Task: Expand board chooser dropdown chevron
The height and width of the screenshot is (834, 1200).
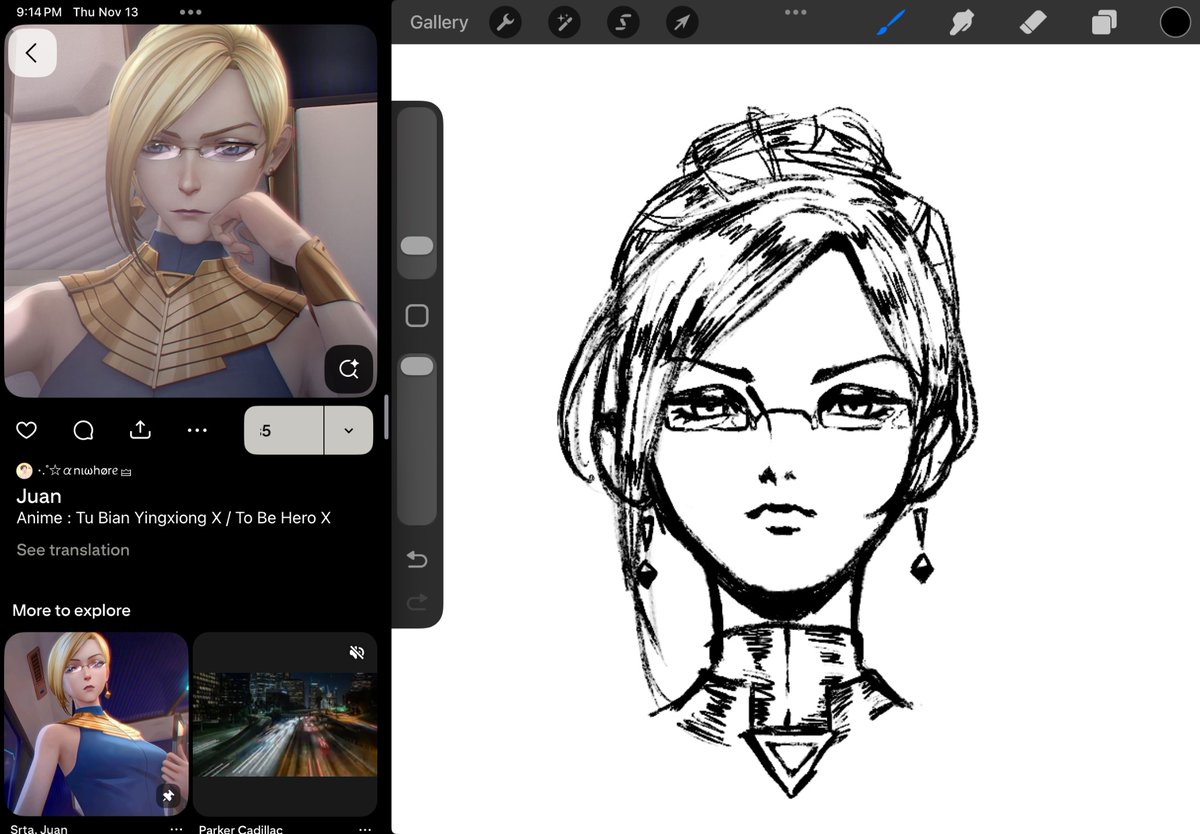Action: tap(348, 430)
